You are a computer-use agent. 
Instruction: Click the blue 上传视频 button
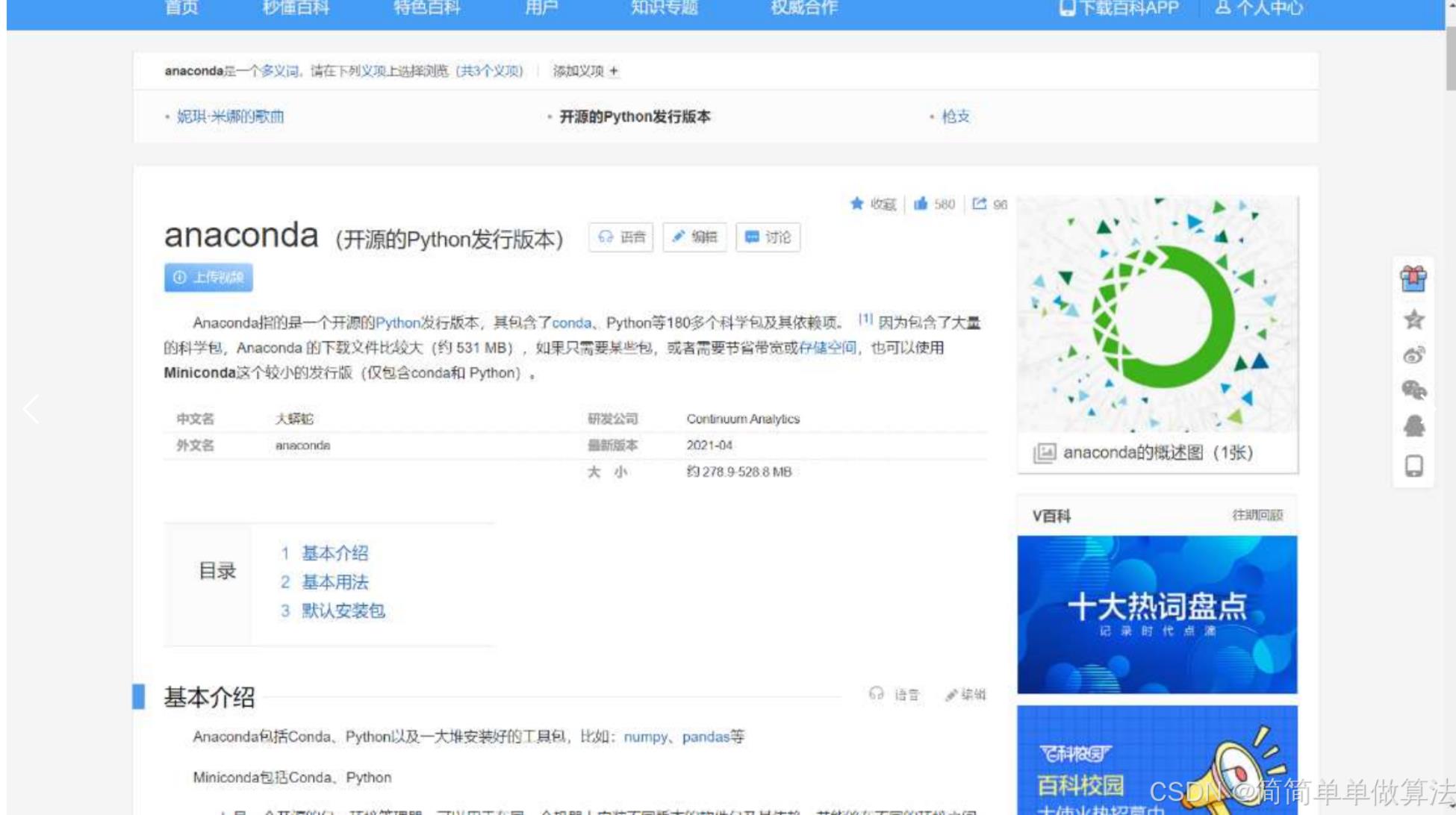(208, 278)
